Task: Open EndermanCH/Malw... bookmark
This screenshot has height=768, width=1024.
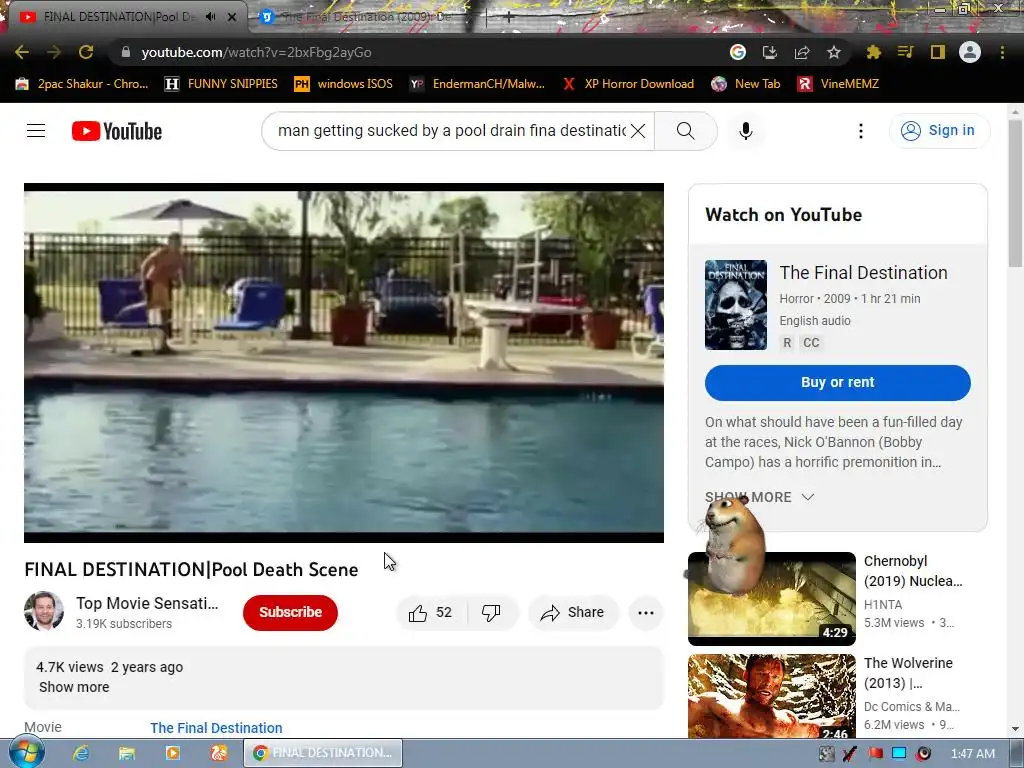Action: point(477,84)
